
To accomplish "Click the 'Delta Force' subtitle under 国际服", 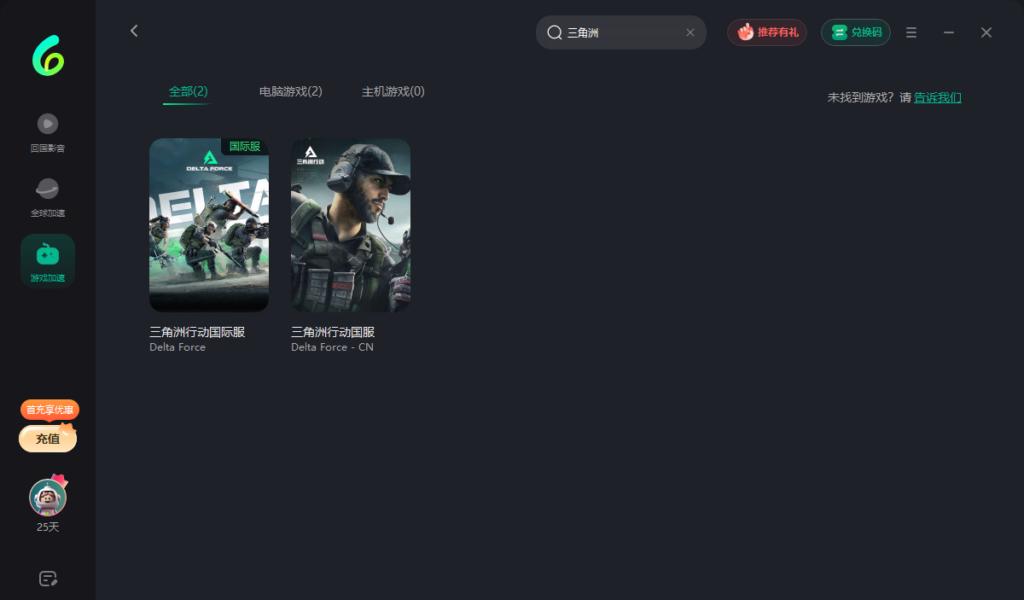I will tap(178, 347).
